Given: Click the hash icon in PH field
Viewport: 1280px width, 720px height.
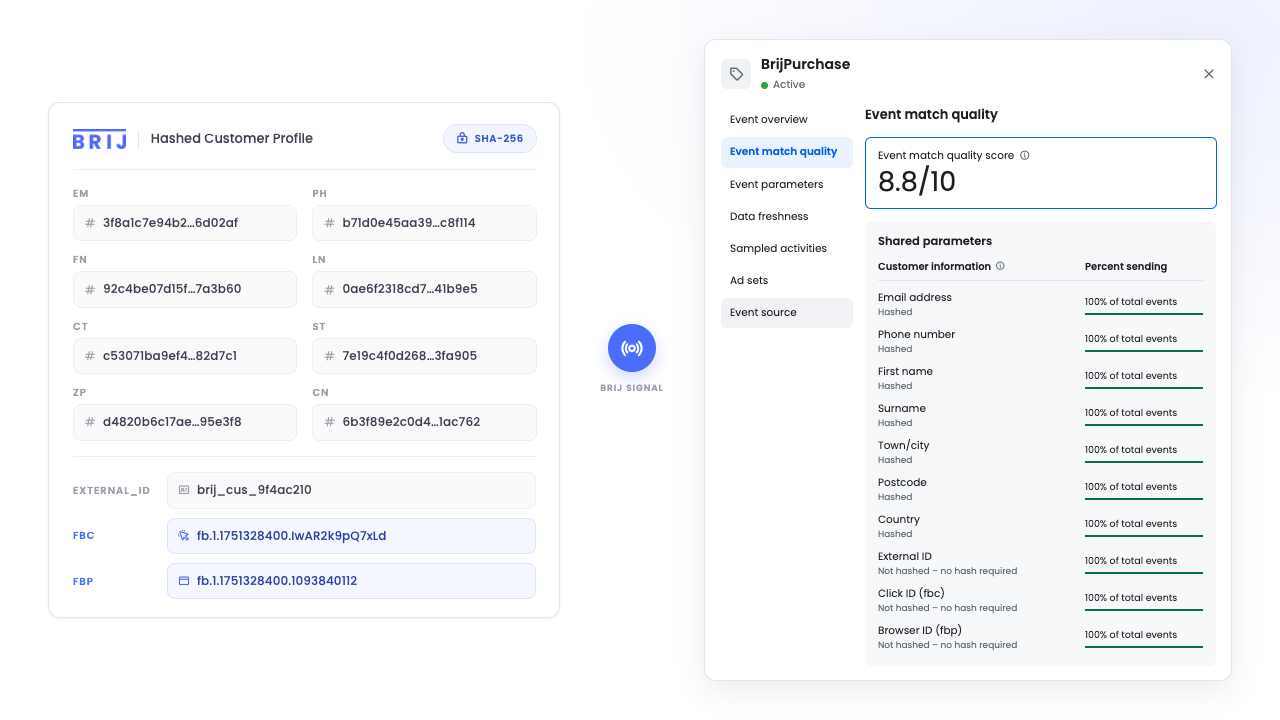Looking at the screenshot, I should pos(330,223).
